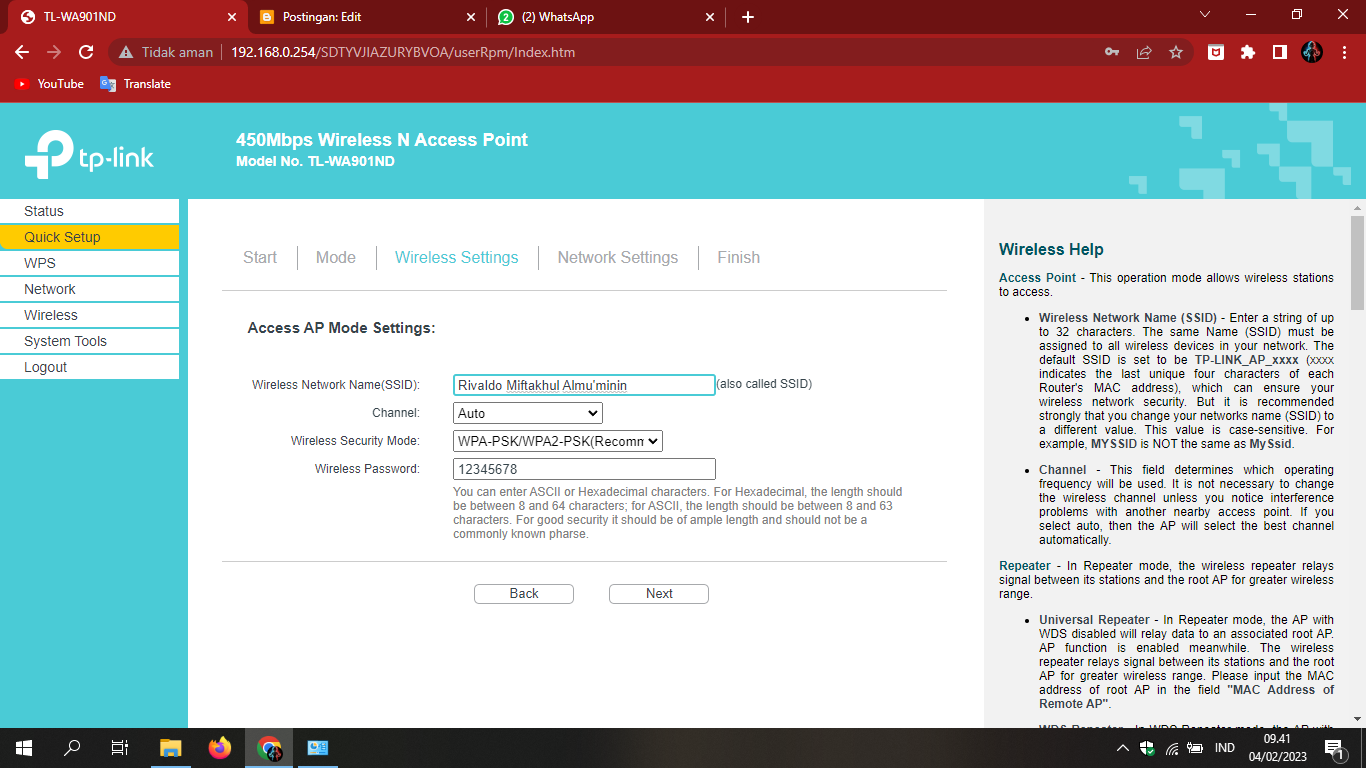Close the Postingan: Edit tab
Screen dimensions: 1366x768
point(471,17)
